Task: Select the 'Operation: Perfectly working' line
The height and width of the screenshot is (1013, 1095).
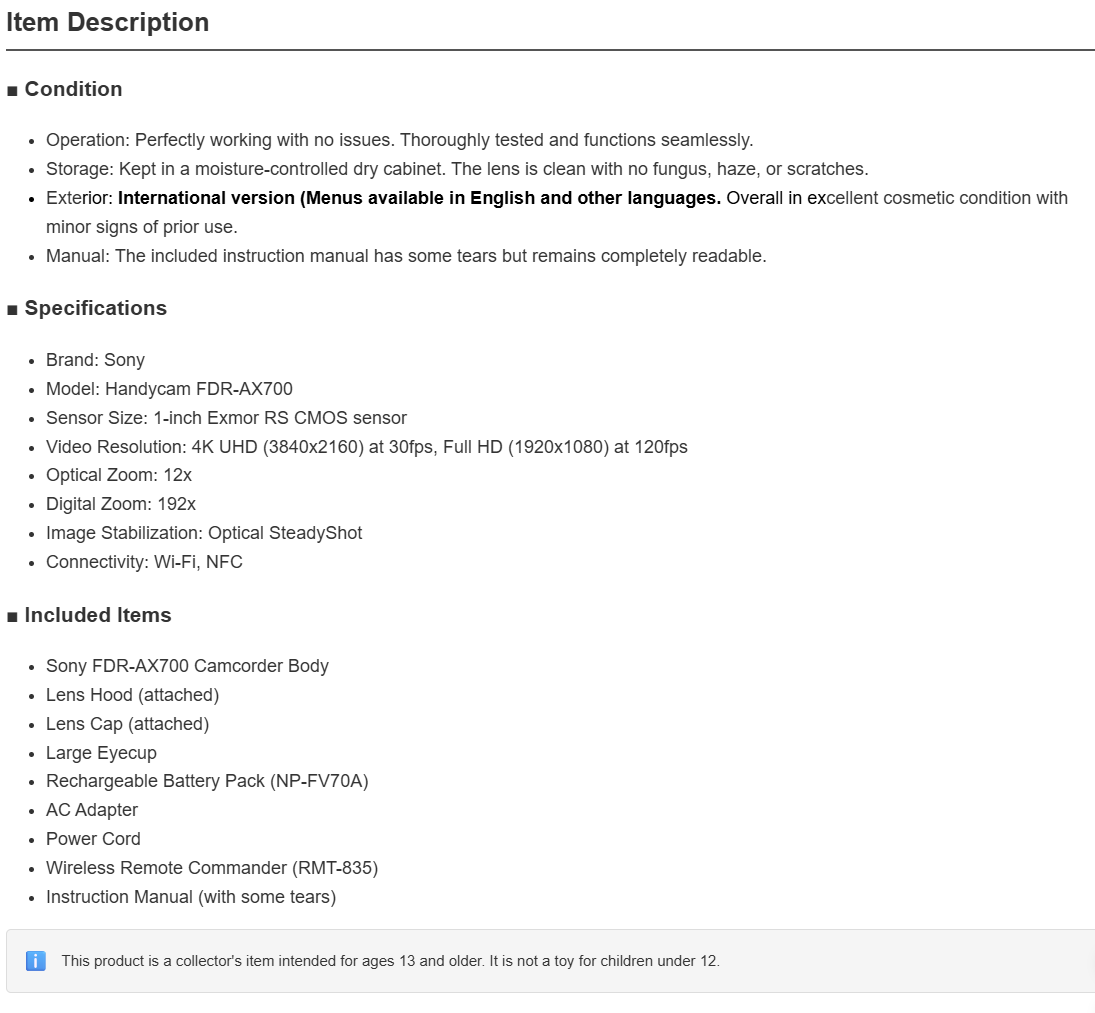Action: 399,140
